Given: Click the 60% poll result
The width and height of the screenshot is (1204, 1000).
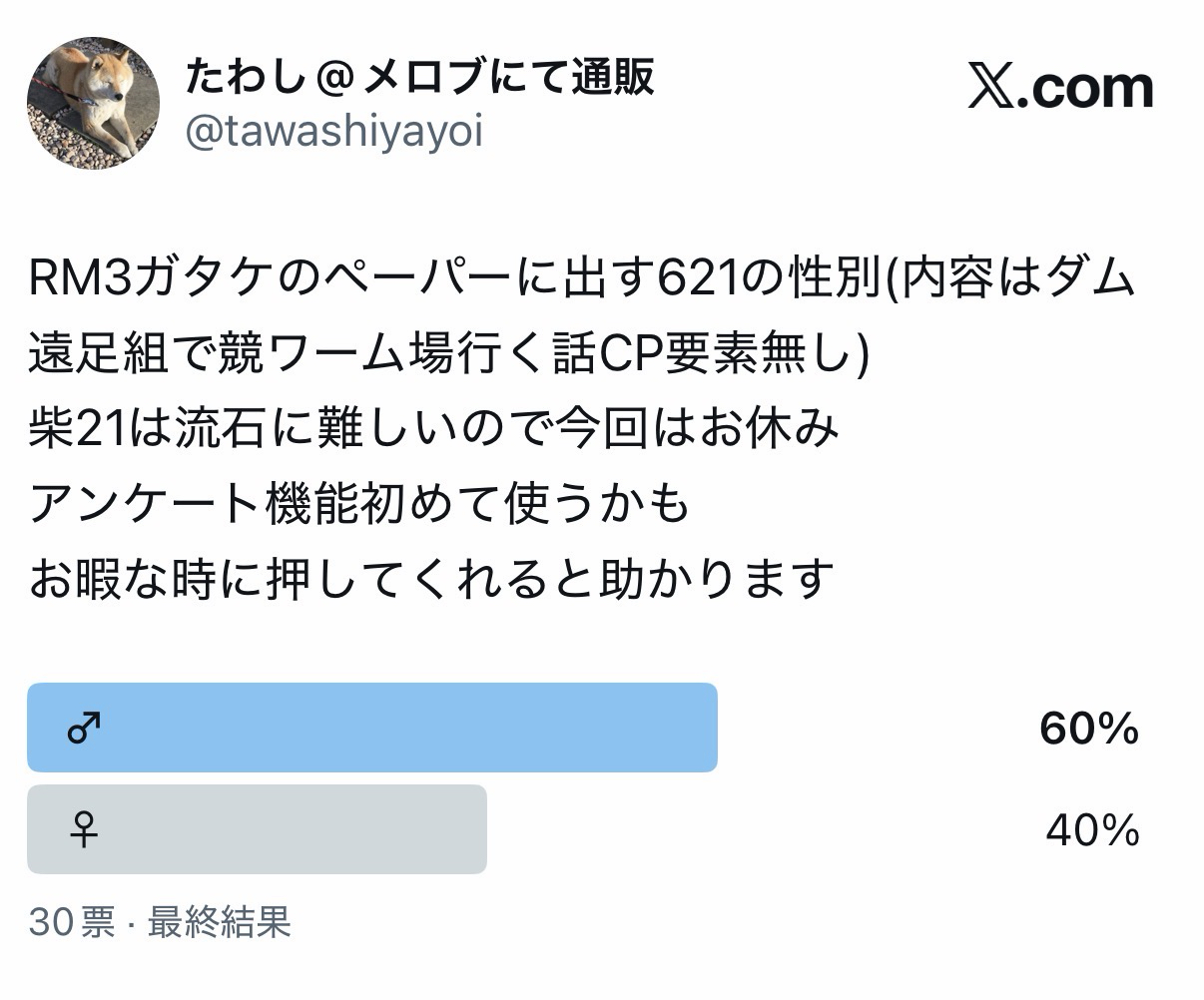Looking at the screenshot, I should (x=1088, y=730).
